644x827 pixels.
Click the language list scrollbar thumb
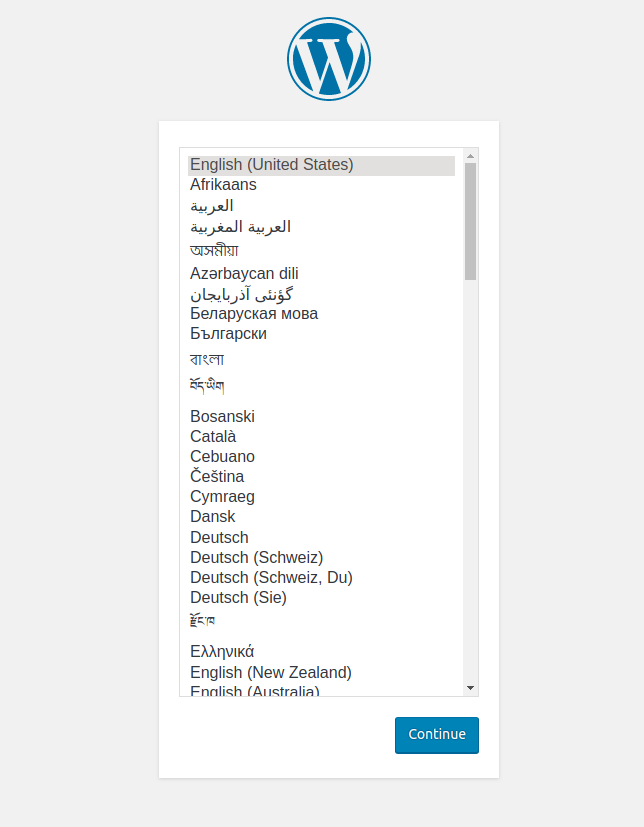pos(470,220)
